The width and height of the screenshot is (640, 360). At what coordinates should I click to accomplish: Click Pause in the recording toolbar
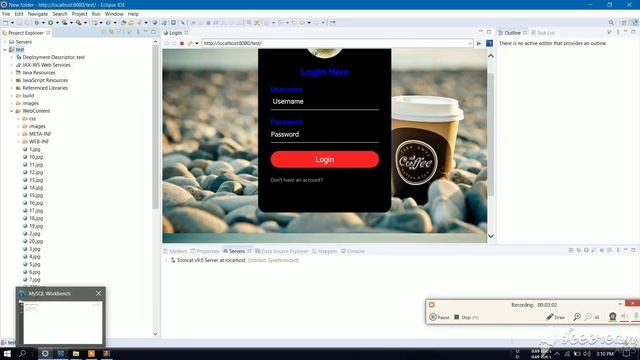439,317
